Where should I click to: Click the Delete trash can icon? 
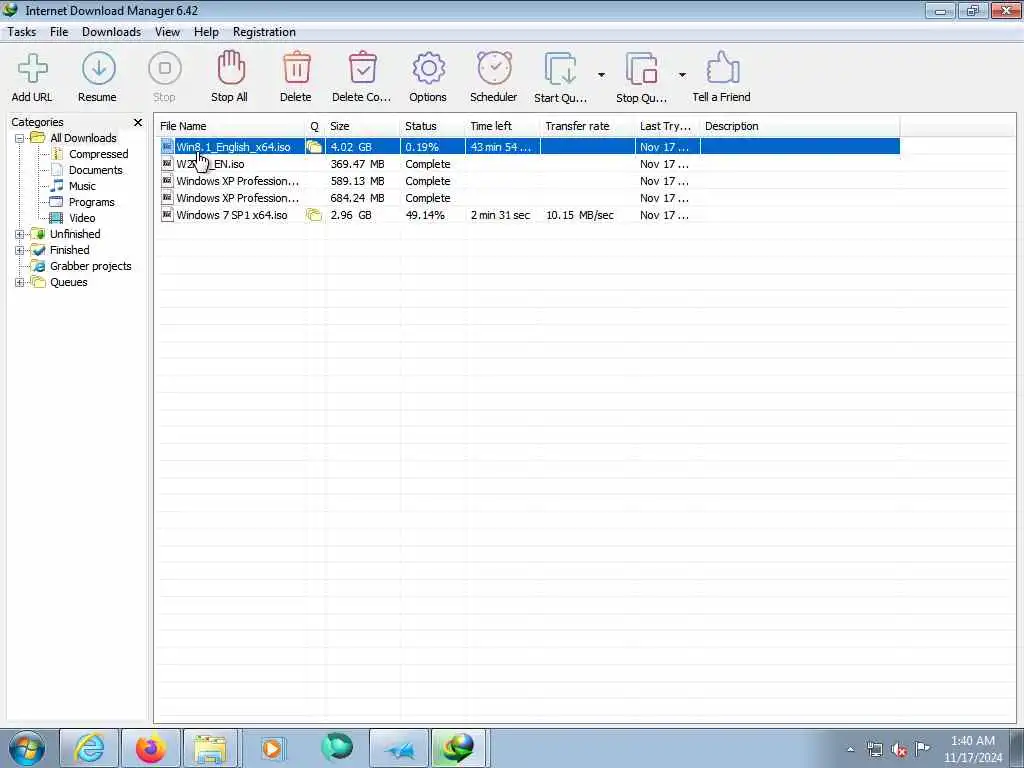point(296,68)
